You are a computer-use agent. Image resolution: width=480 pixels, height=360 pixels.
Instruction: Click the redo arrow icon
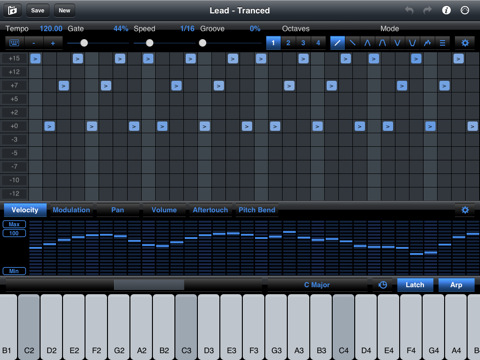(427, 10)
